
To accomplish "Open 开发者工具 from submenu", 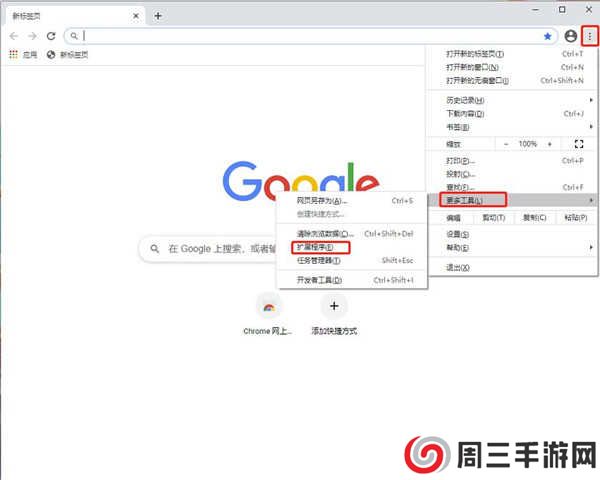I will [x=319, y=280].
